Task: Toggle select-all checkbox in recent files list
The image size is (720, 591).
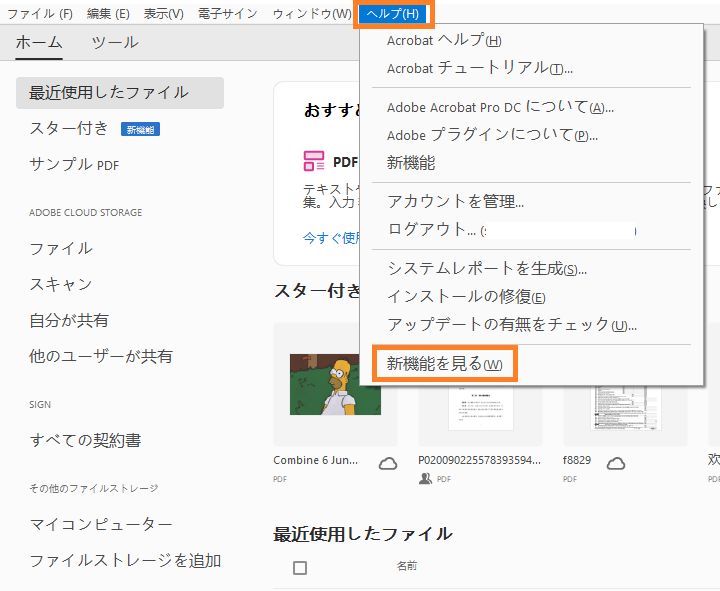Action: point(300,568)
